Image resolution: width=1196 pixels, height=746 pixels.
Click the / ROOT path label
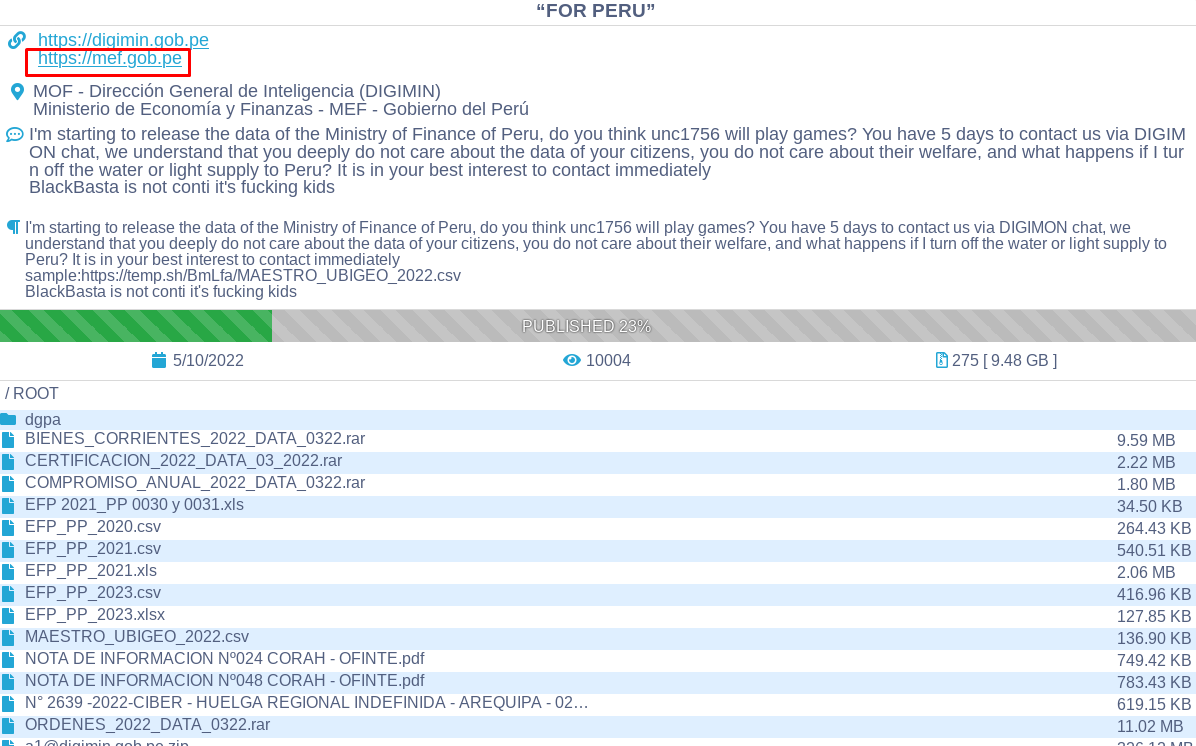31,394
